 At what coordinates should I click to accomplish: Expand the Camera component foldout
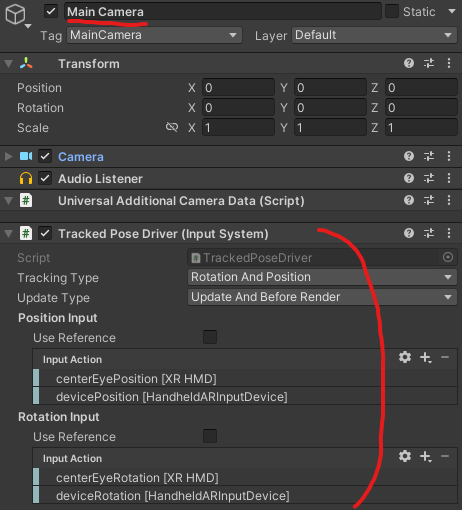(8, 156)
